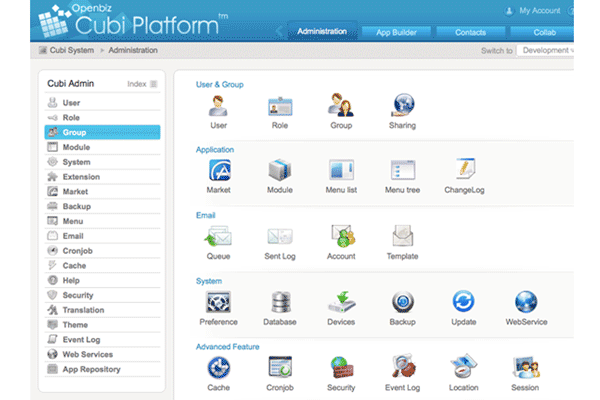Open the Event Log magnifier icon
This screenshot has height=400, width=600.
[x=404, y=366]
